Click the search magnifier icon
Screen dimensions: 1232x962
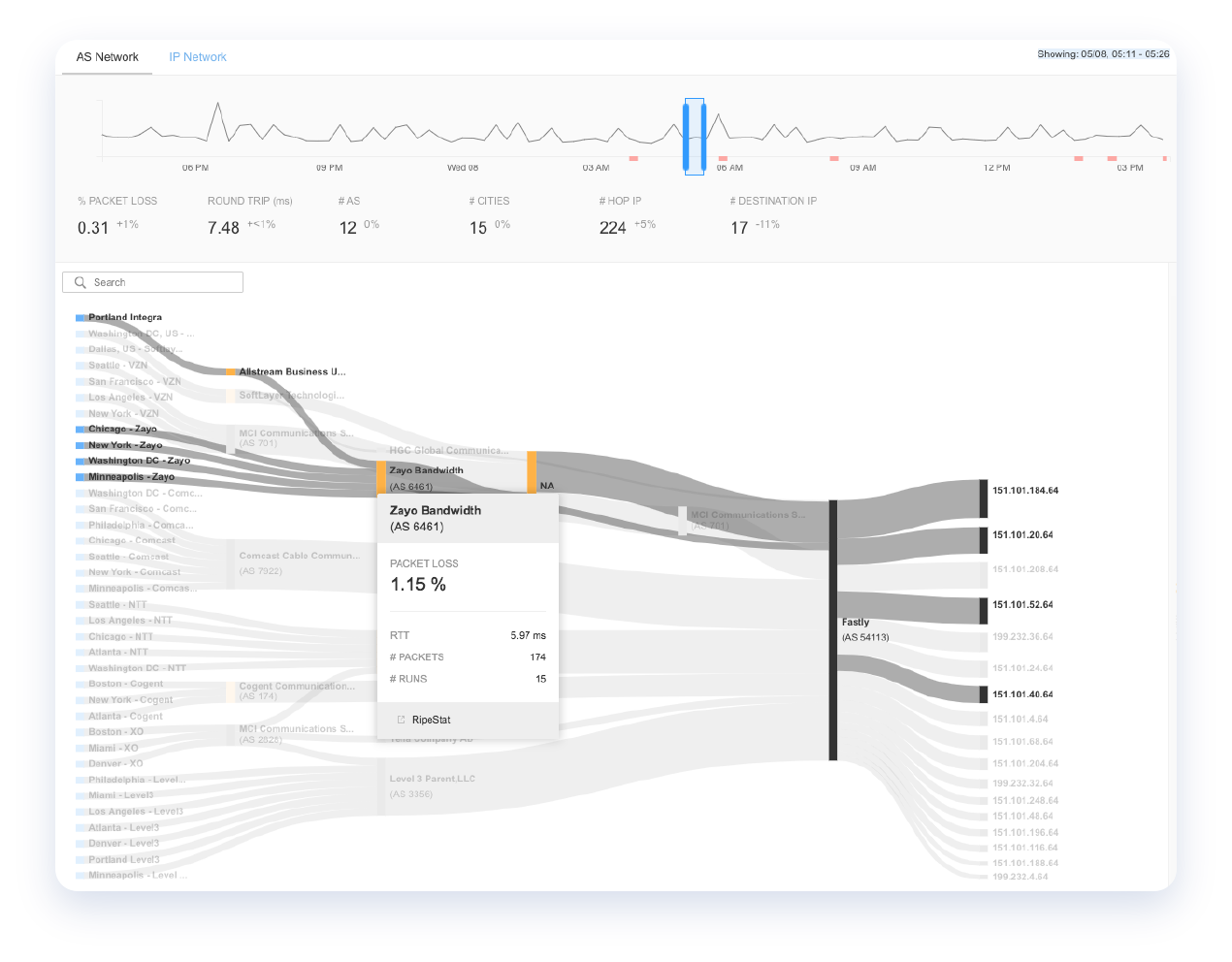81,282
